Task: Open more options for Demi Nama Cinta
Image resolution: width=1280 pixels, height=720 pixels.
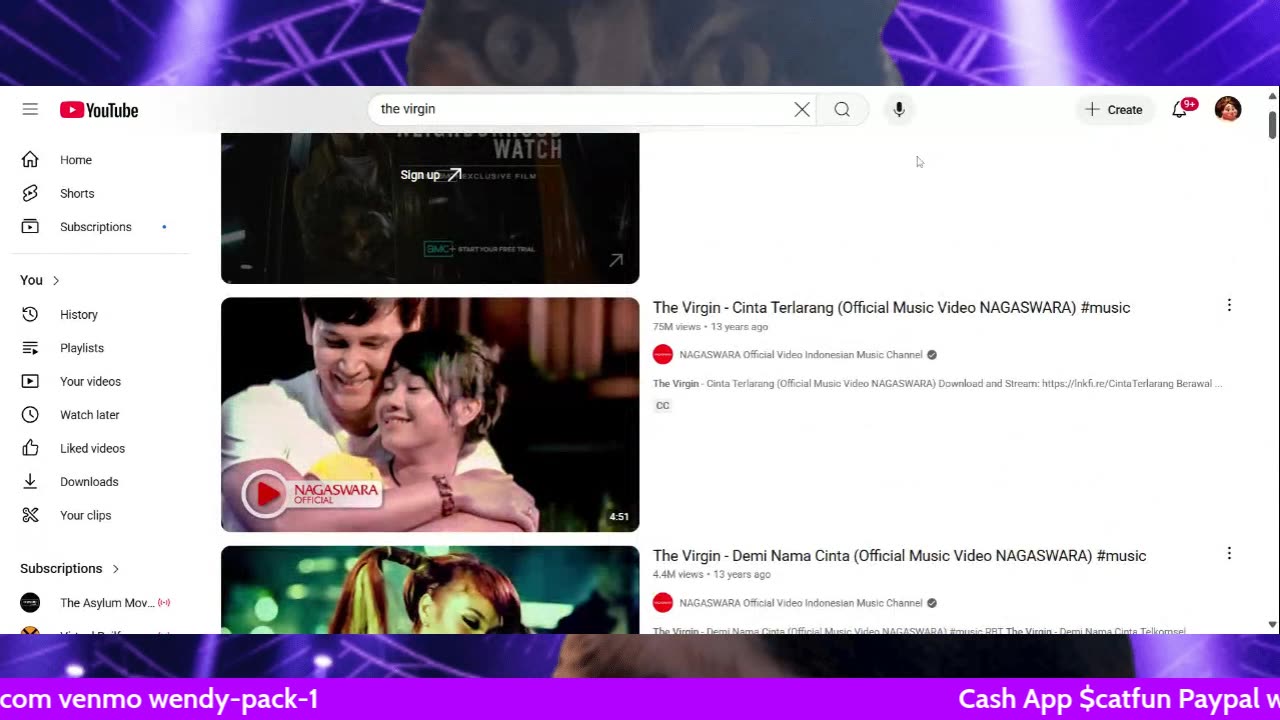Action: [x=1229, y=554]
